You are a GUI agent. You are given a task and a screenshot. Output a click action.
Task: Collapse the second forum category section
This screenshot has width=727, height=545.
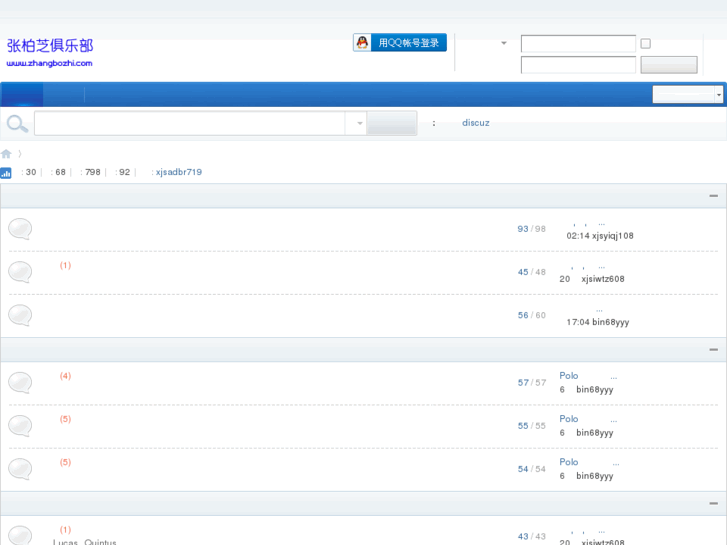click(714, 349)
